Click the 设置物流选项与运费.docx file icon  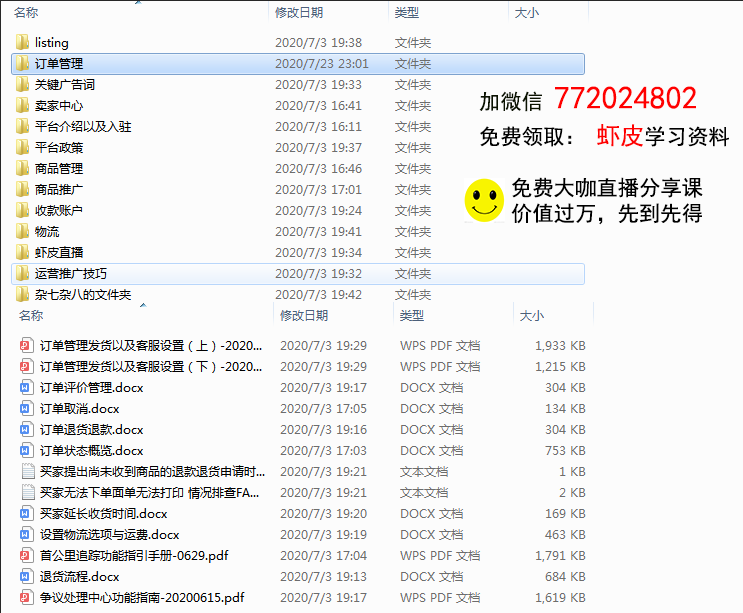coord(27,534)
